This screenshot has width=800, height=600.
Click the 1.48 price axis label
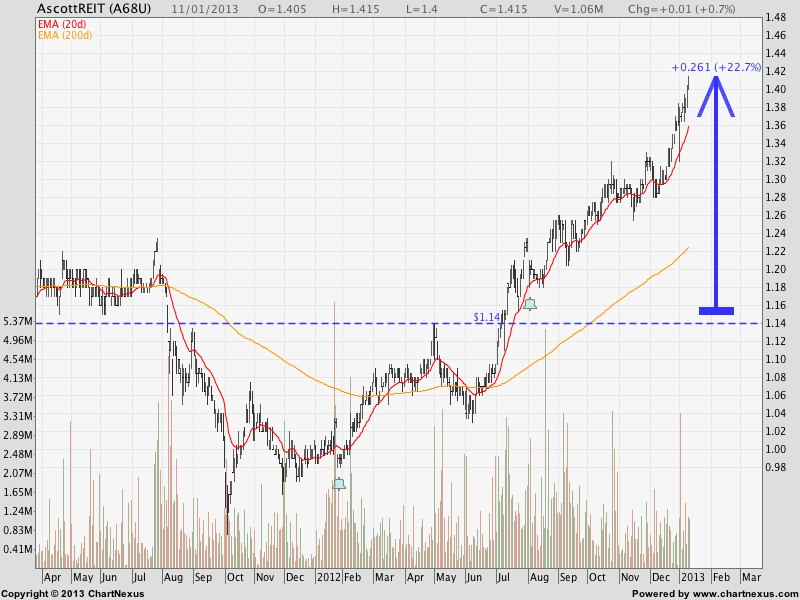[x=774, y=17]
